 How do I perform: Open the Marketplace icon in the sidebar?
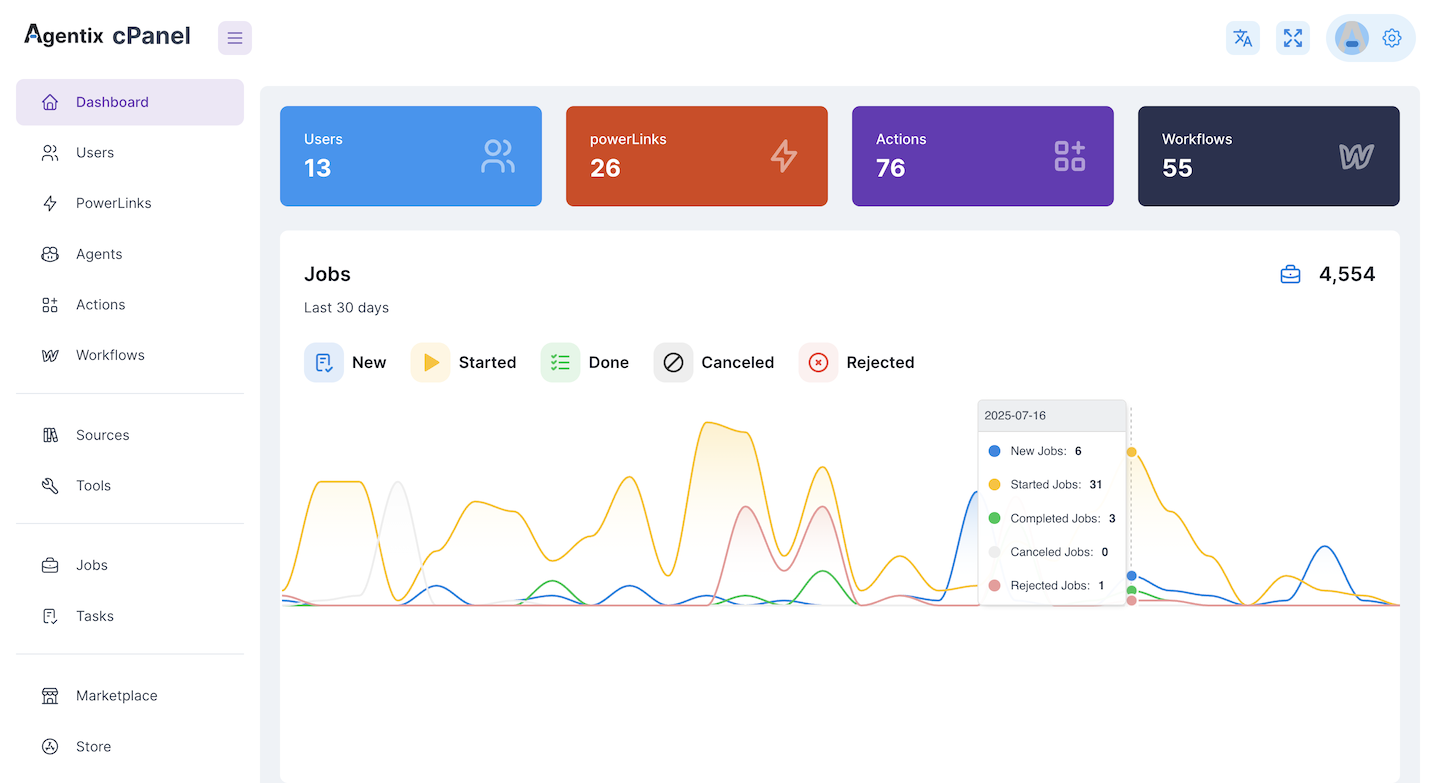coord(50,695)
